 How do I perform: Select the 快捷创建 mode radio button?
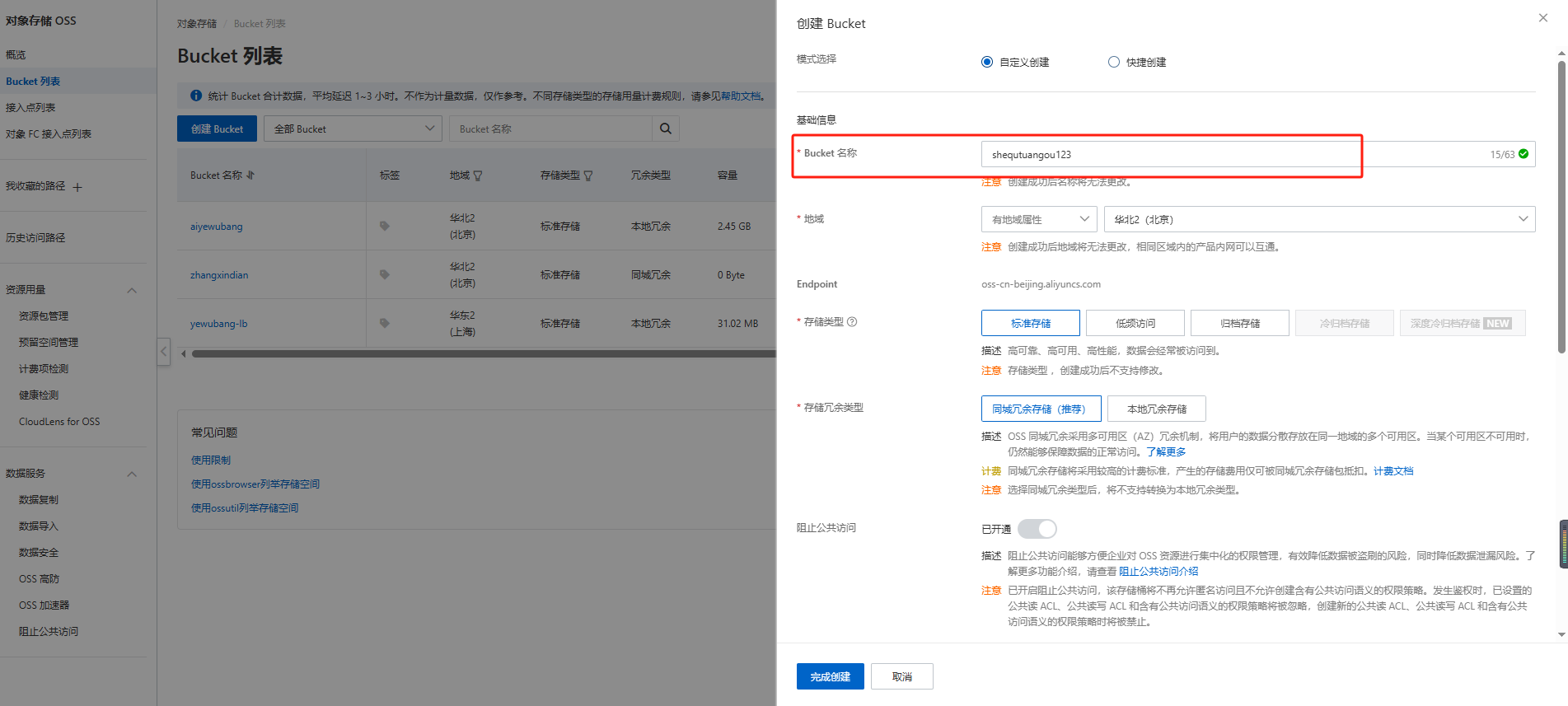coord(1114,62)
